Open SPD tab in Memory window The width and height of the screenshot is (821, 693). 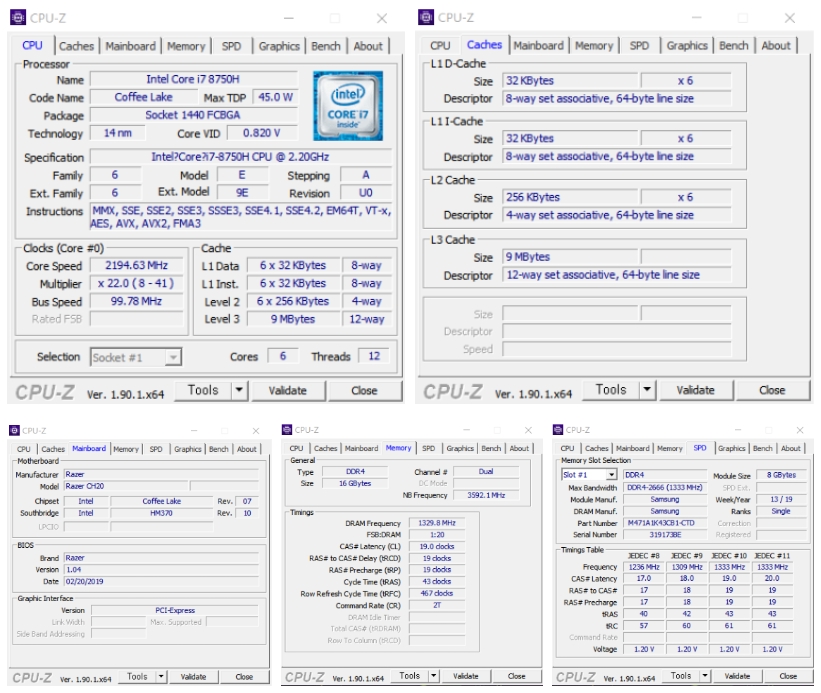(x=428, y=448)
